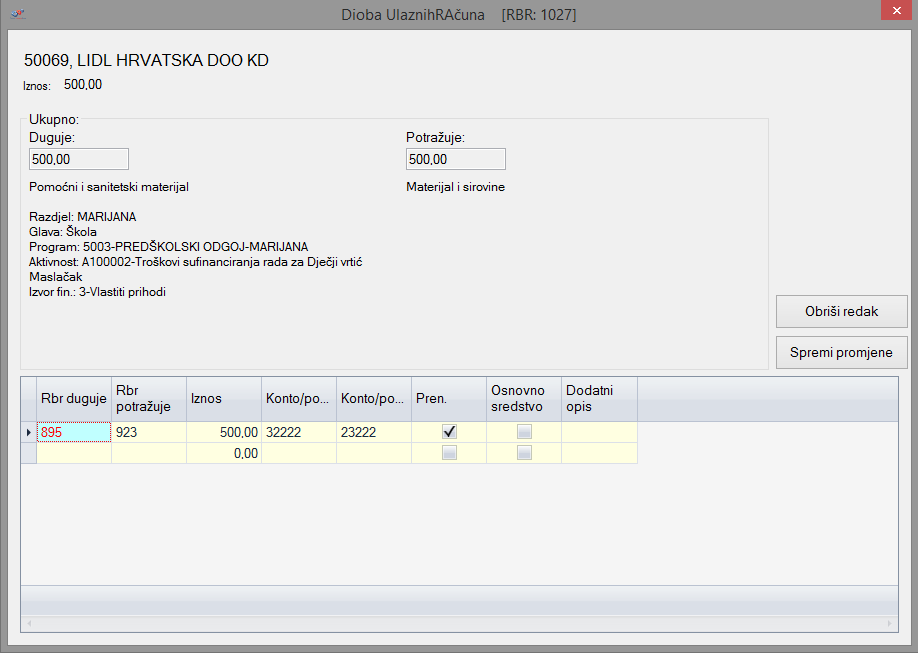Viewport: 918px width, 653px height.
Task: Select the Rbr duguje cell with 895
Action: click(74, 432)
